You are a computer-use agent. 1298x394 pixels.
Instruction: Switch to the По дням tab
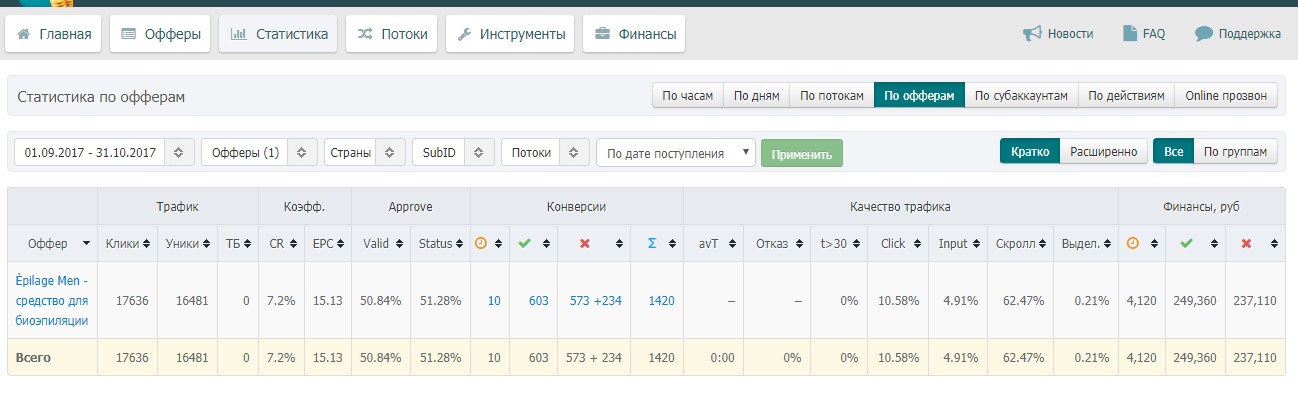756,96
